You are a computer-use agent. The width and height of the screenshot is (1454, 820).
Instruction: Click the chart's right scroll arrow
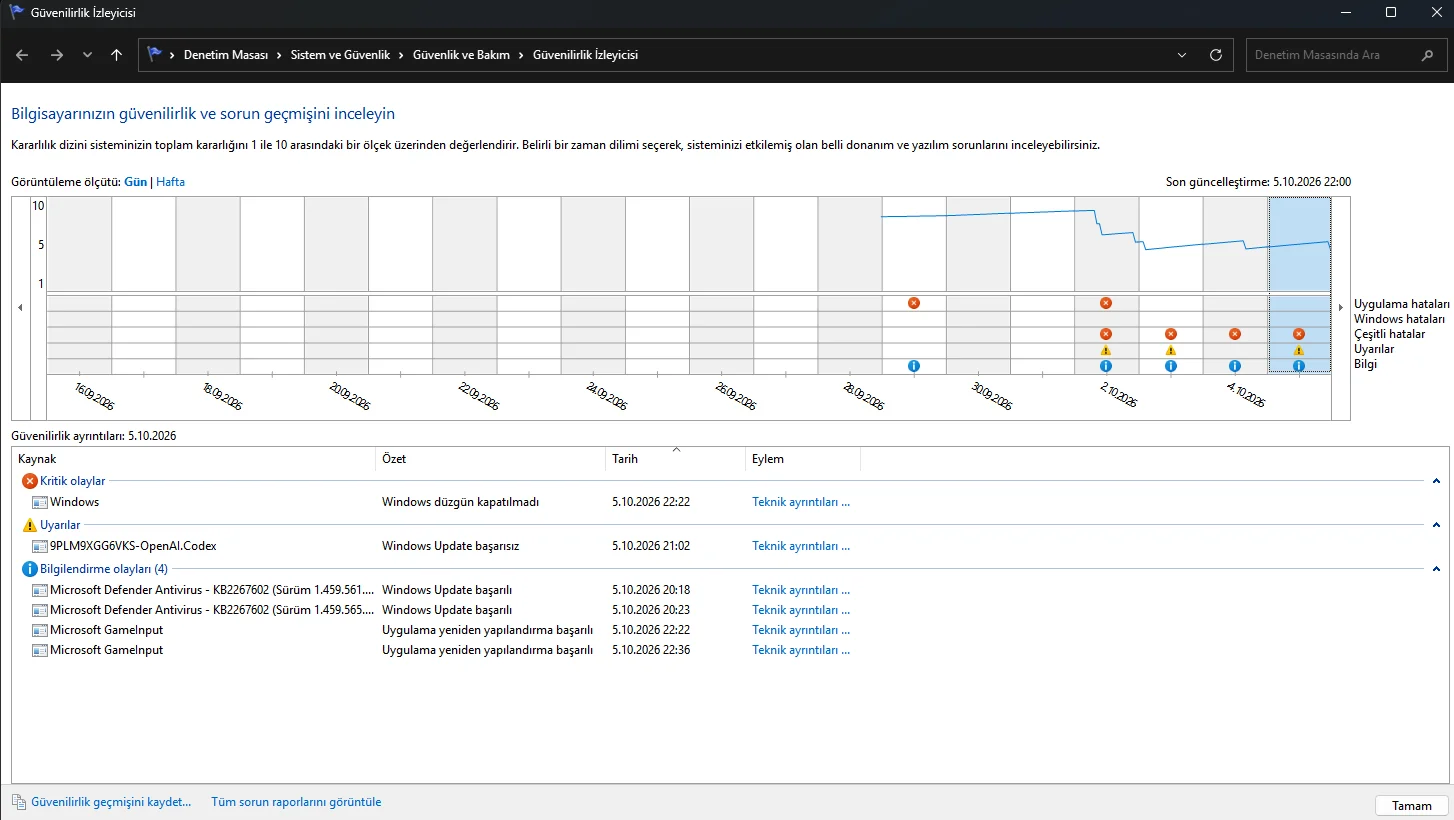[x=1341, y=308]
